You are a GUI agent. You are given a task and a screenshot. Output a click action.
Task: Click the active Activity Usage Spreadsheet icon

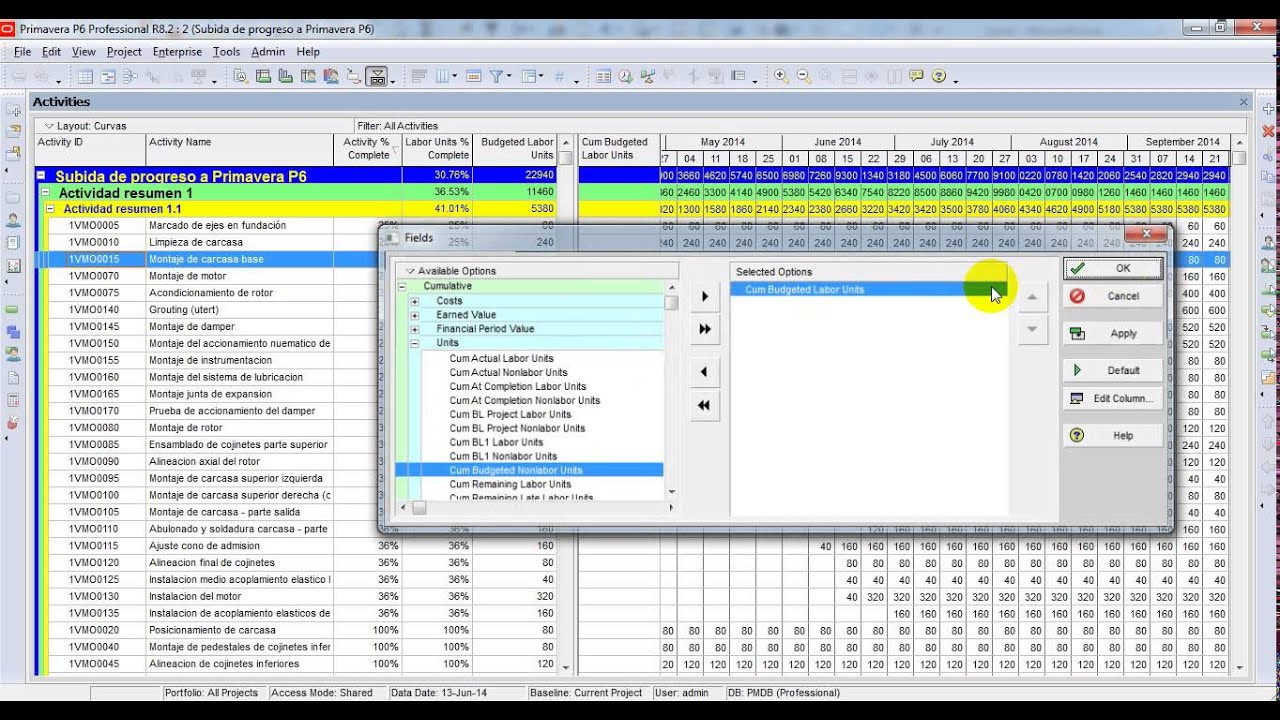(x=377, y=77)
